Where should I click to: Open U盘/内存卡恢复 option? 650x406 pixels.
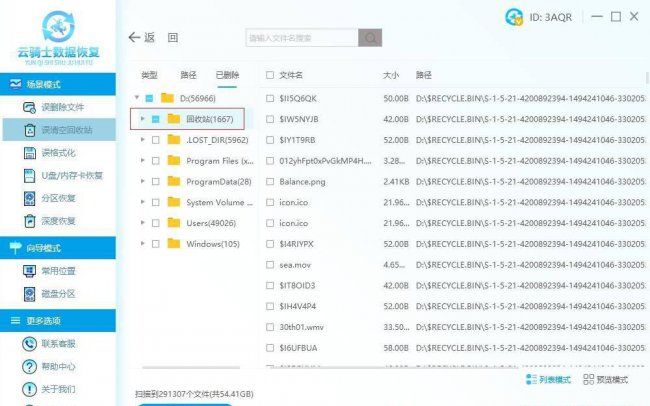(x=63, y=175)
